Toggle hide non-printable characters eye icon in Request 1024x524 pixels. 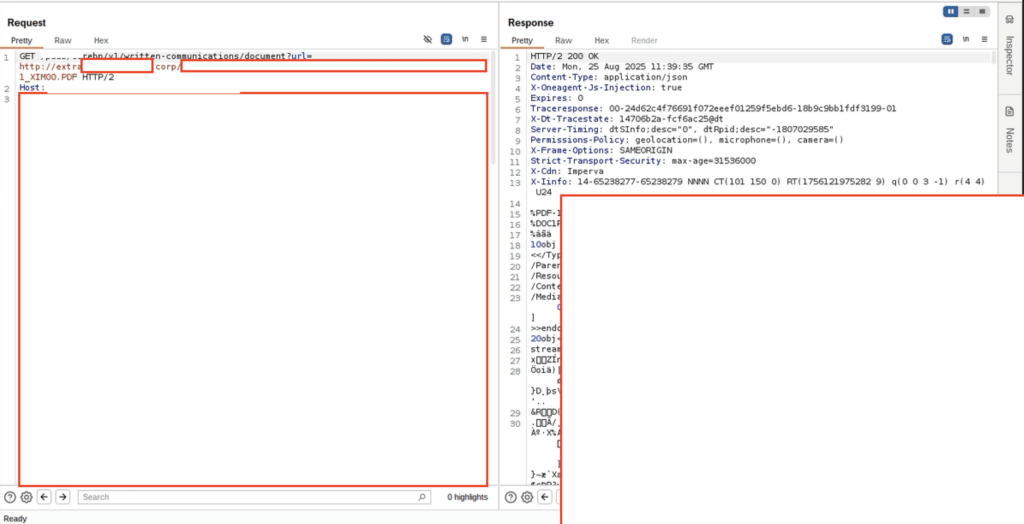point(428,40)
